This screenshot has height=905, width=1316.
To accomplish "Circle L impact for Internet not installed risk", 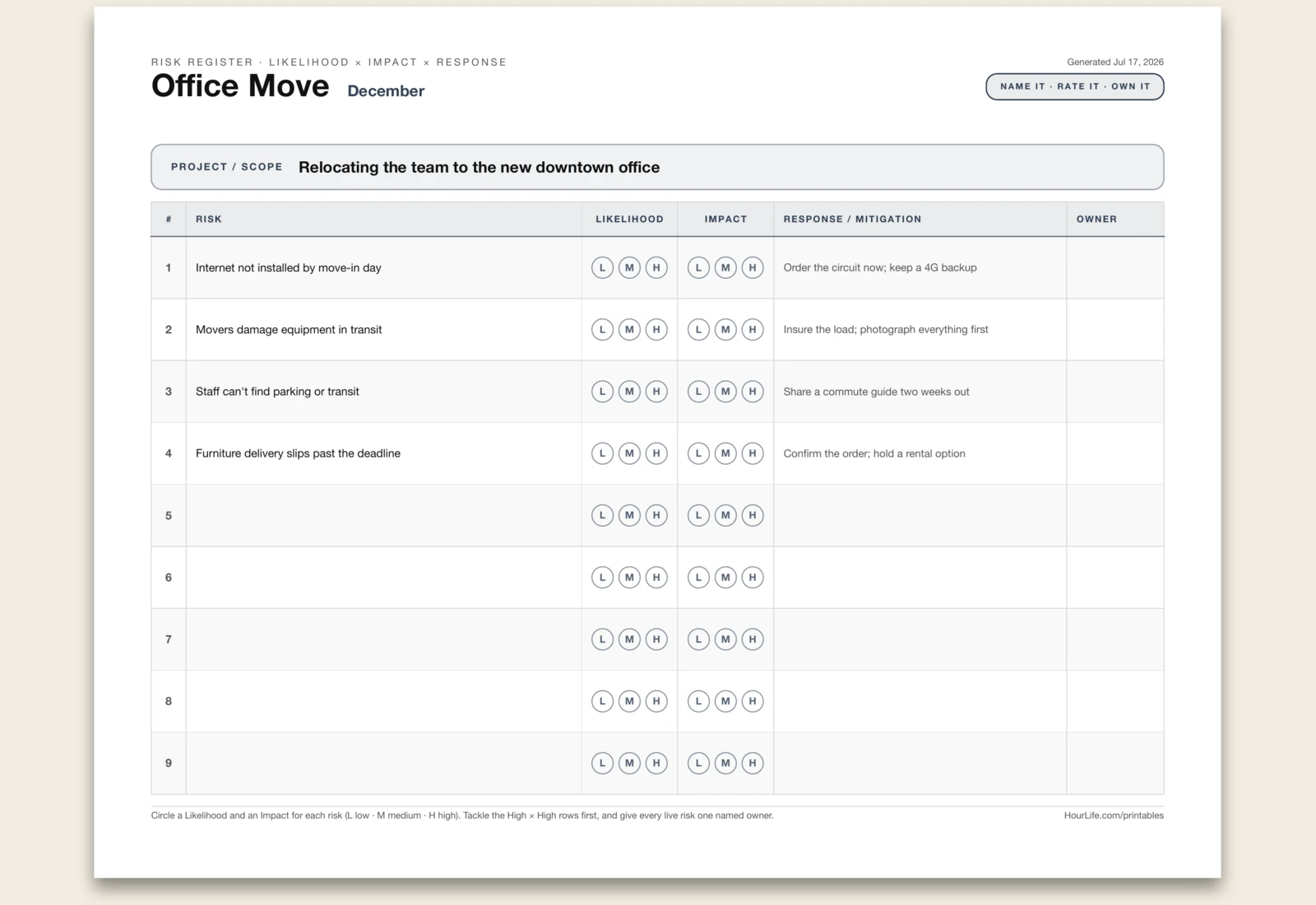I will coord(698,267).
